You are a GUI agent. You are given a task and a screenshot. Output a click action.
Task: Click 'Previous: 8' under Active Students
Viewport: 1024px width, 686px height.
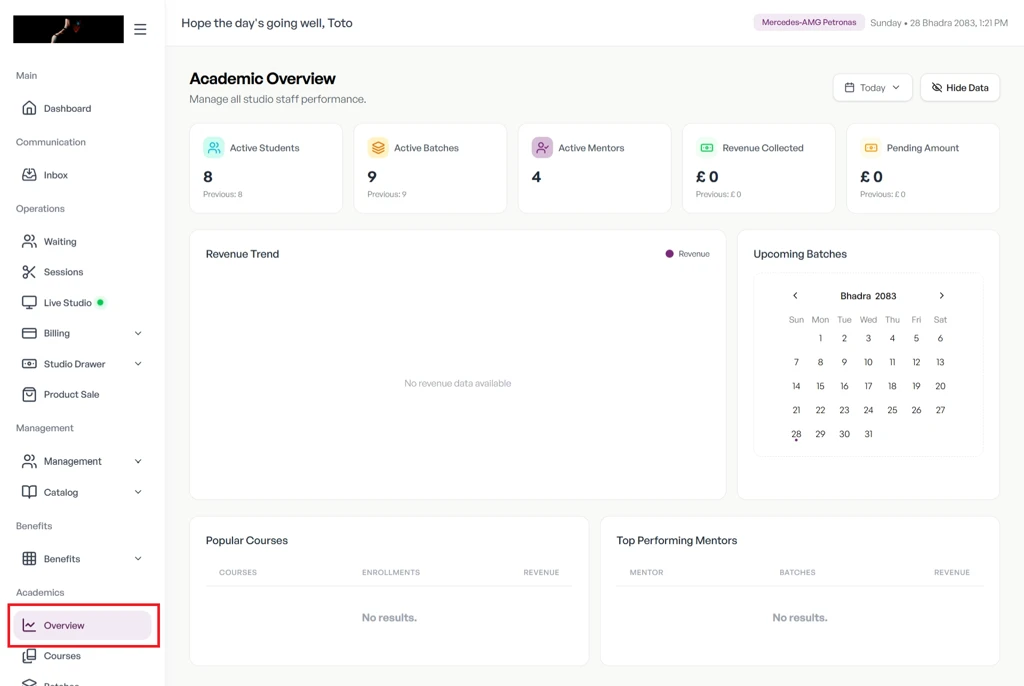(223, 194)
